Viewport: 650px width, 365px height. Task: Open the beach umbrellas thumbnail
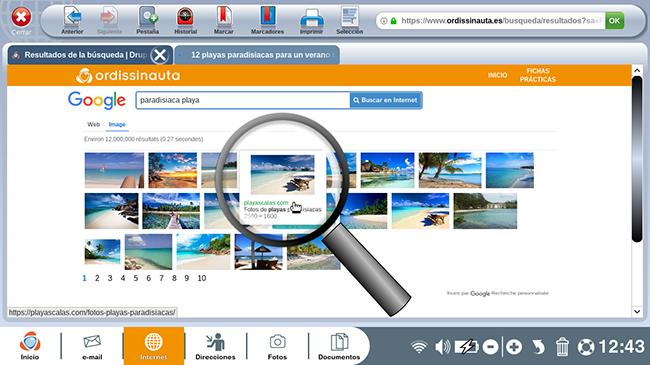pos(258,252)
